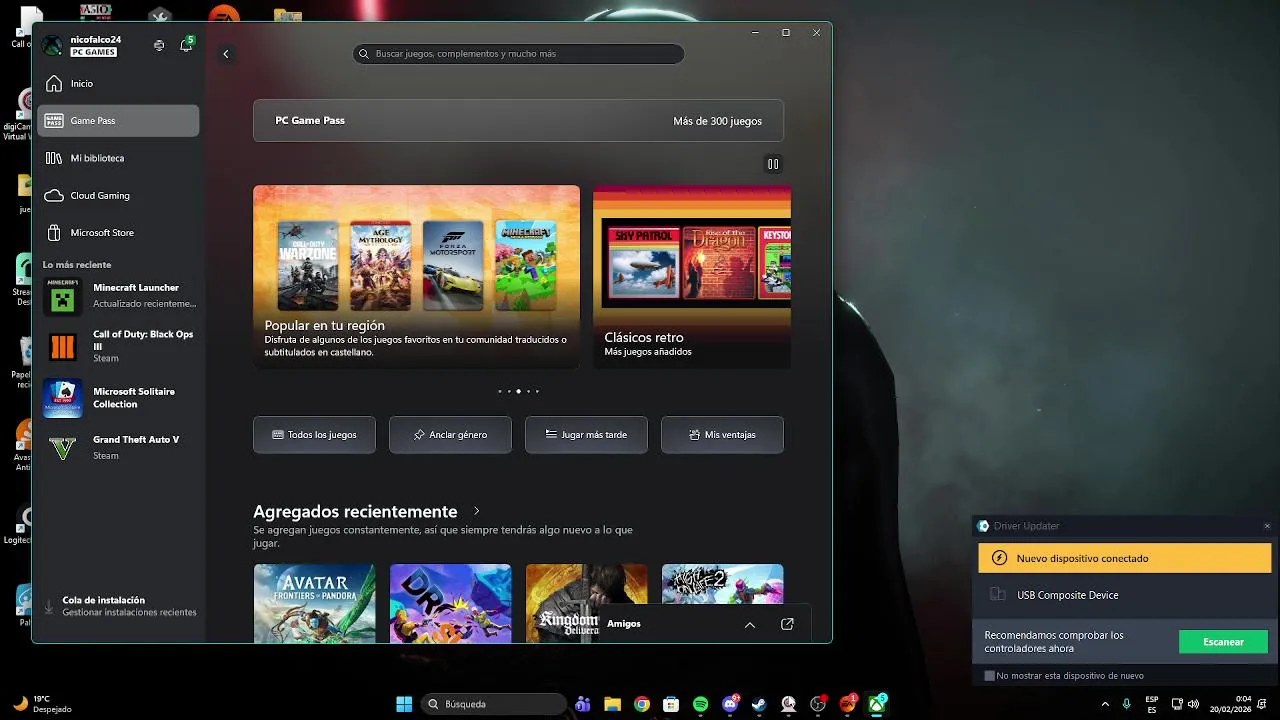Open the EA desktop shortcut icon
This screenshot has height=720, width=1280.
[223, 13]
